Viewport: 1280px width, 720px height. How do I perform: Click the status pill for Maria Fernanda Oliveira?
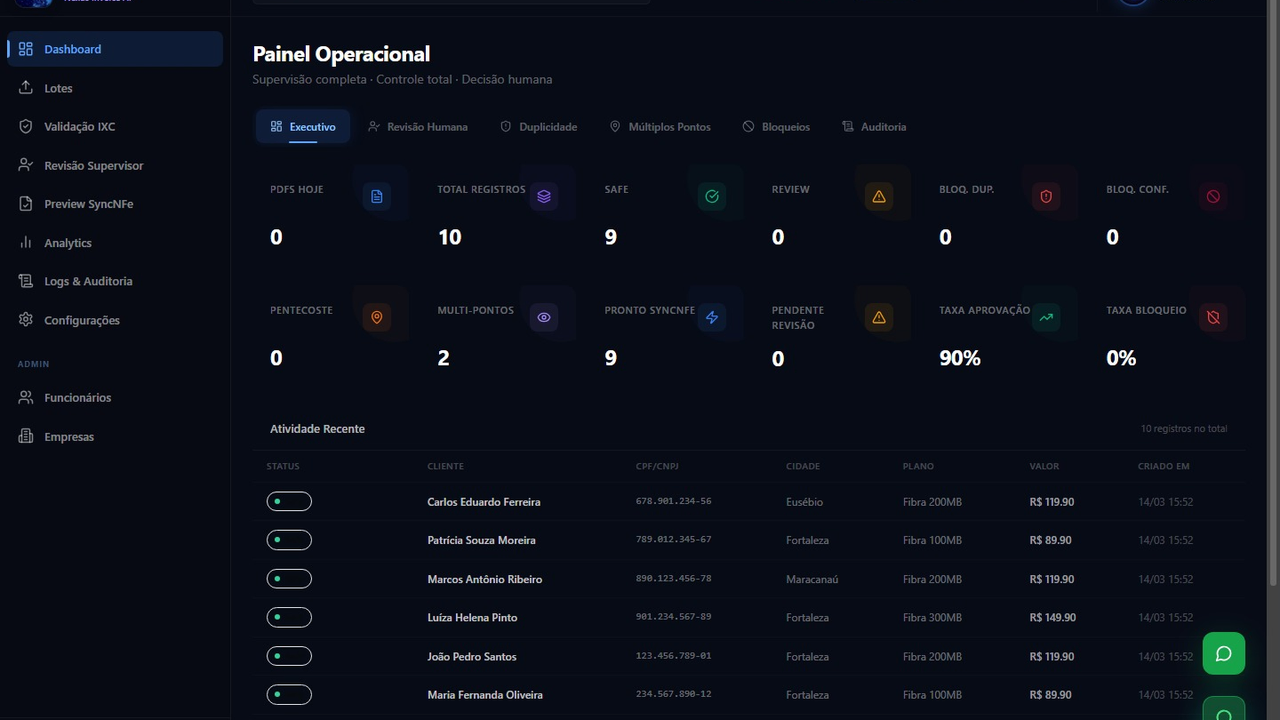[289, 694]
